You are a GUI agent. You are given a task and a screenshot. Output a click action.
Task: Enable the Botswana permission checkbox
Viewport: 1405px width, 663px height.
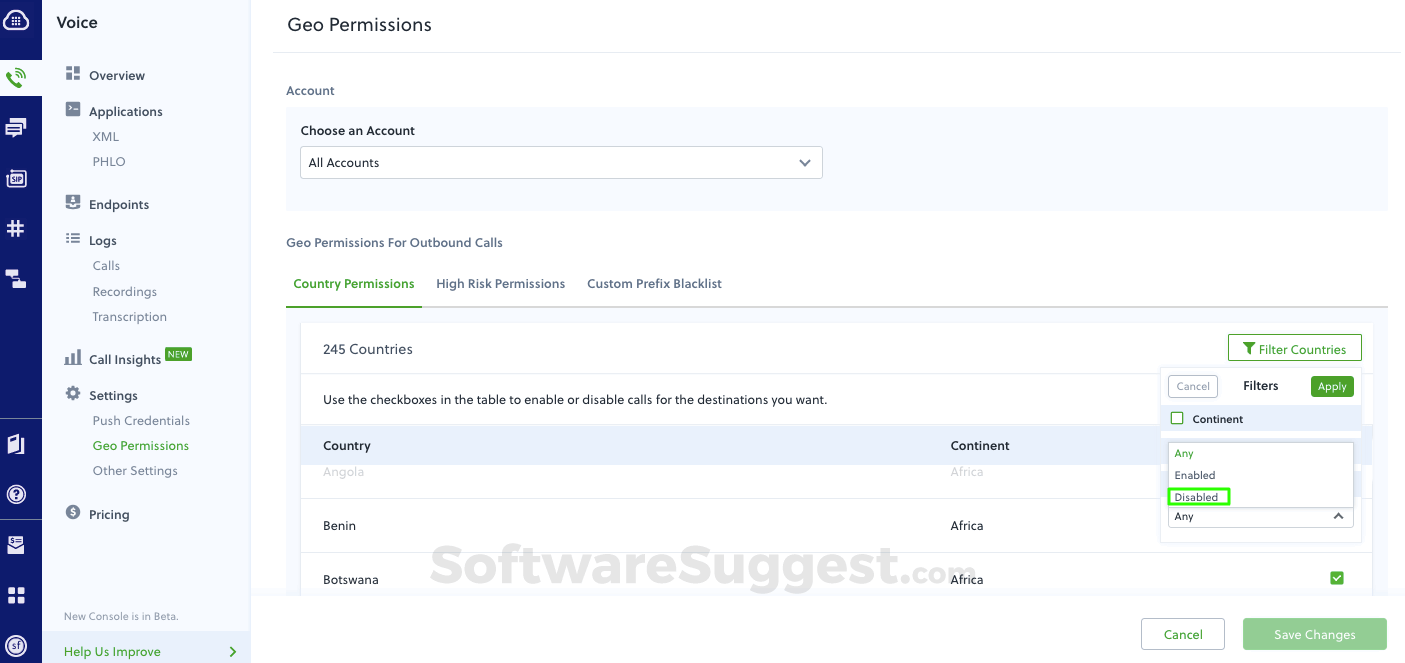[1337, 578]
